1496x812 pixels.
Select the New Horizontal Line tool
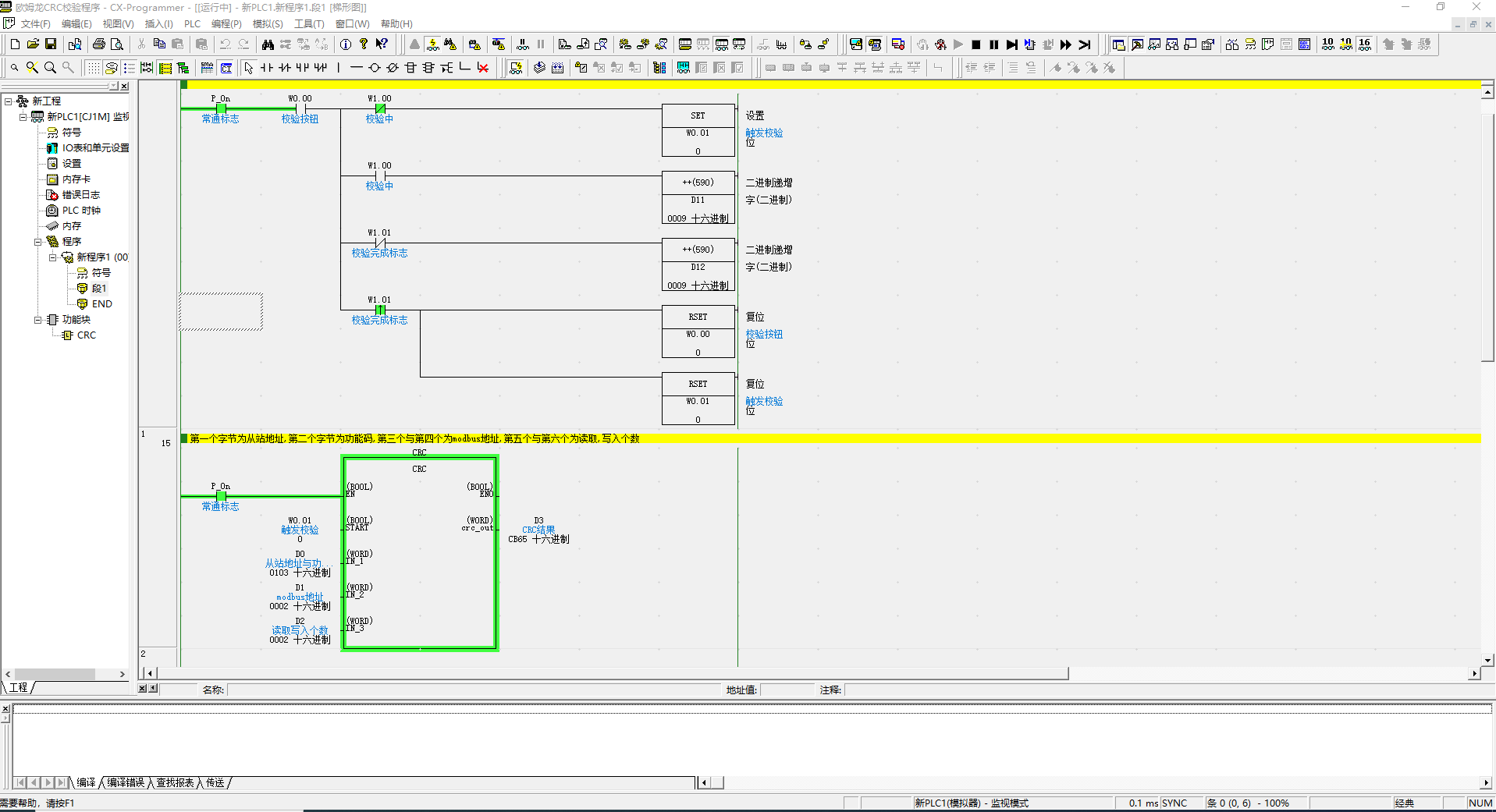pyautogui.click(x=356, y=68)
